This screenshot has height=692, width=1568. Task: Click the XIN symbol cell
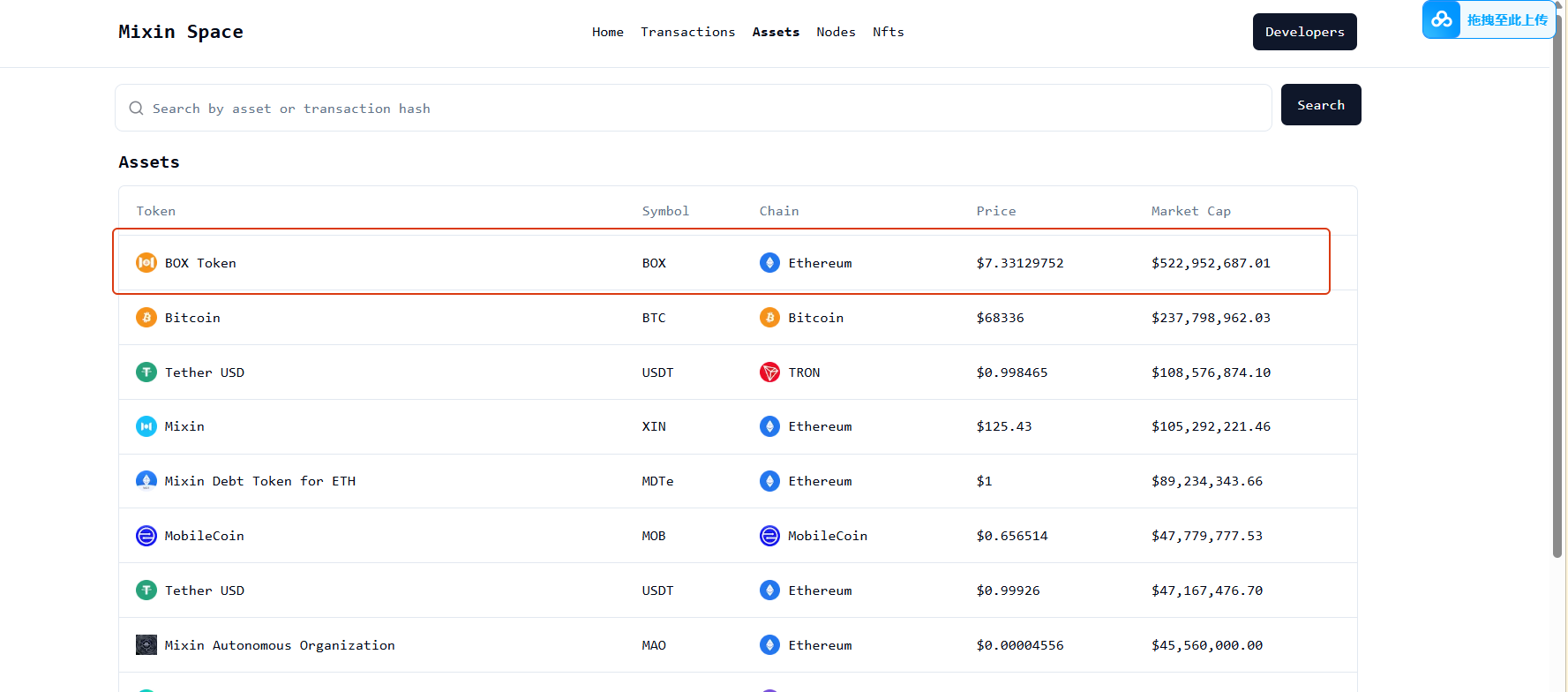pyautogui.click(x=654, y=426)
